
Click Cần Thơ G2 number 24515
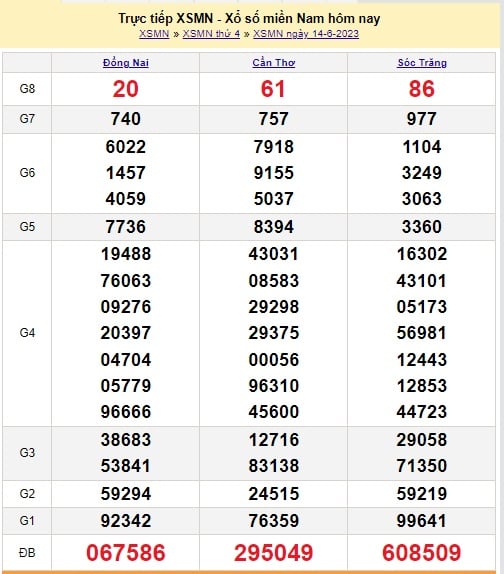coord(274,494)
